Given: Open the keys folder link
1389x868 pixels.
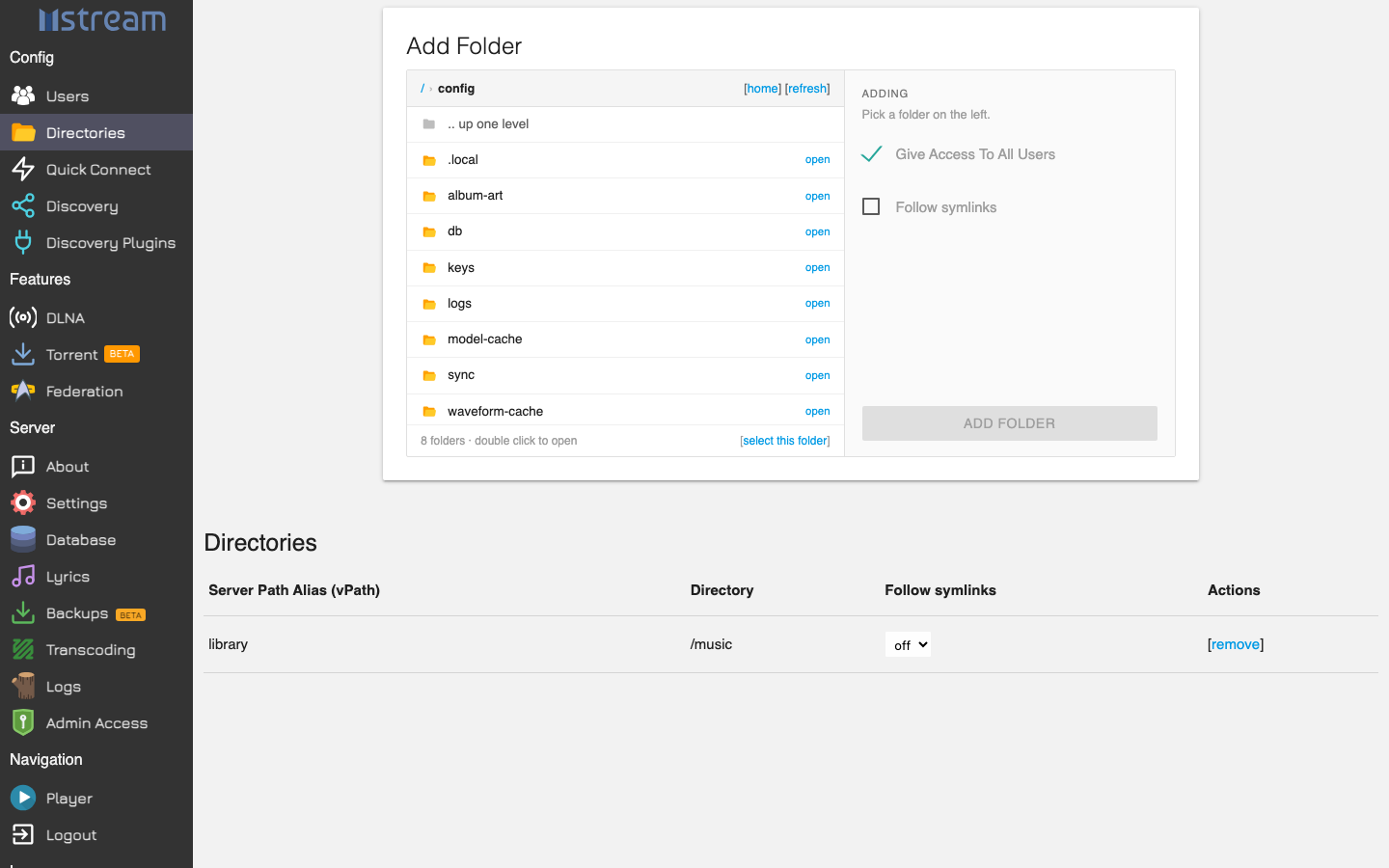Looking at the screenshot, I should point(817,268).
